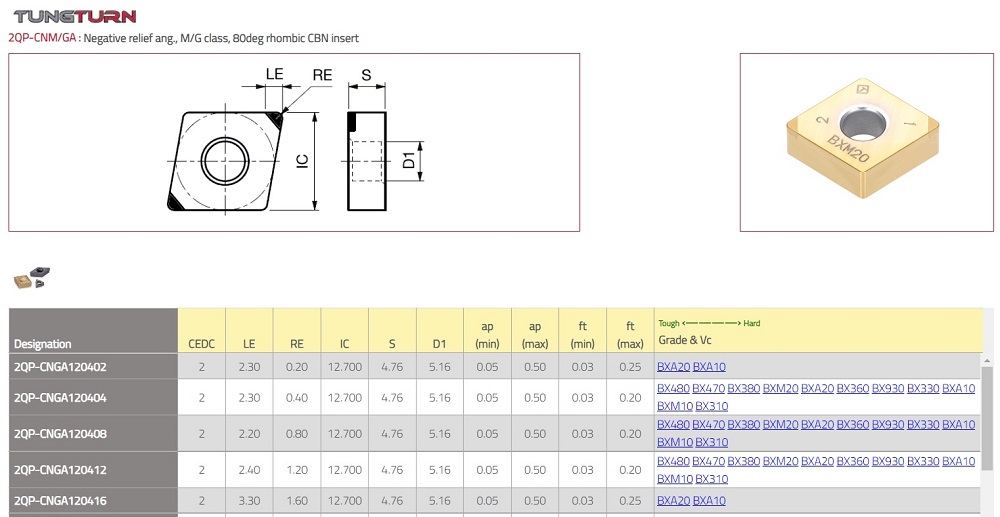This screenshot has width=1000, height=517.
Task: Click the RE value 1.60
Action: point(297,500)
